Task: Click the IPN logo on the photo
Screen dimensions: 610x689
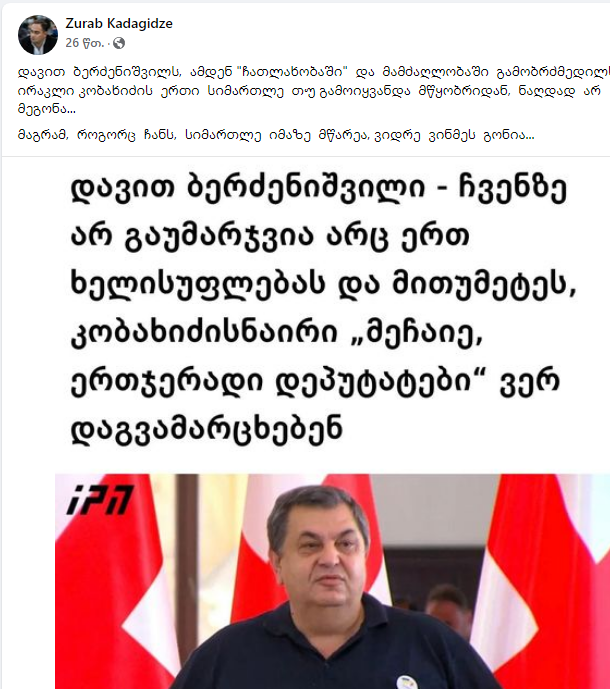Action: (x=100, y=499)
